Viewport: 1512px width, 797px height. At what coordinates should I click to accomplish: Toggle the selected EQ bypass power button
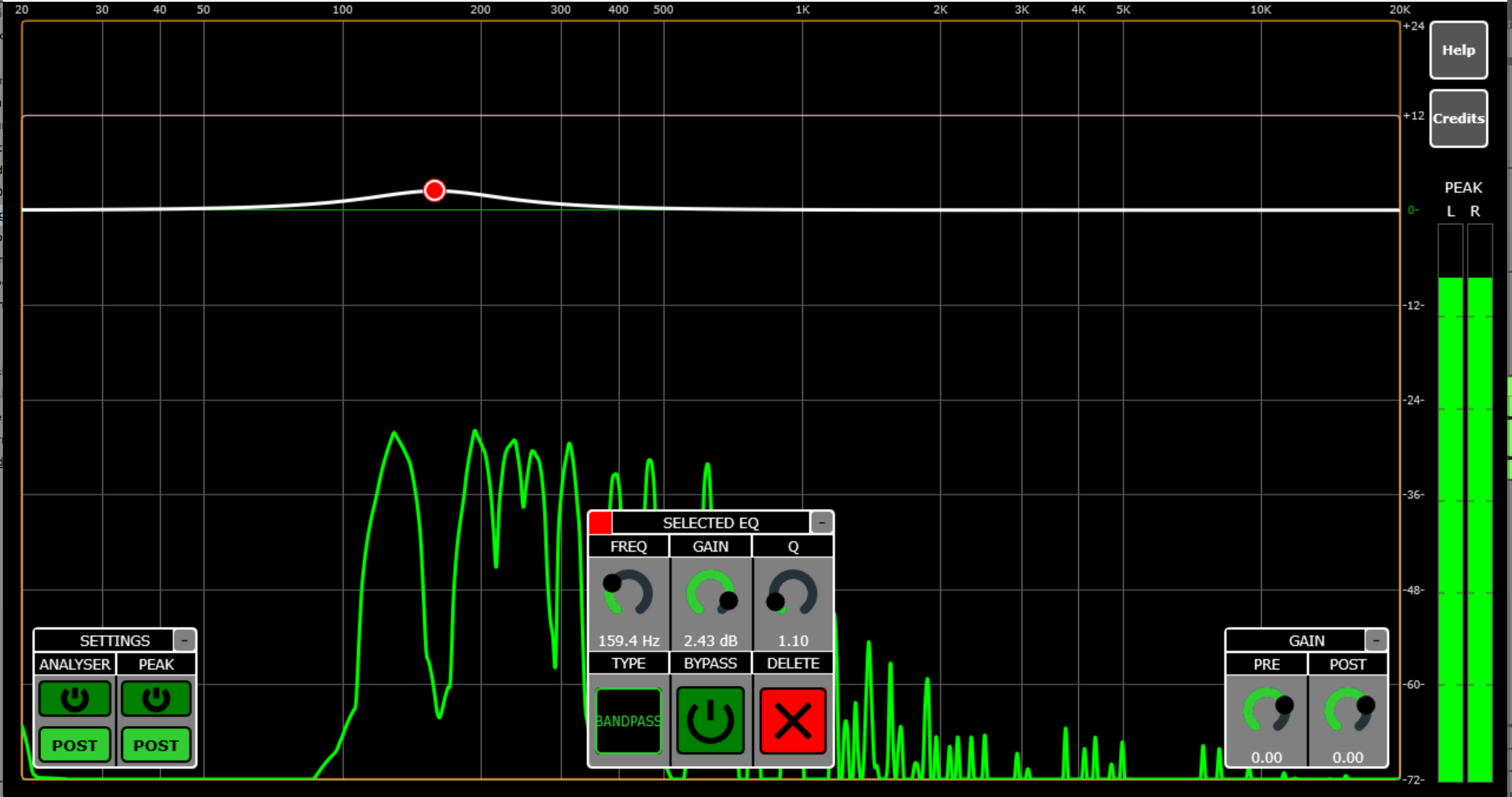click(710, 720)
